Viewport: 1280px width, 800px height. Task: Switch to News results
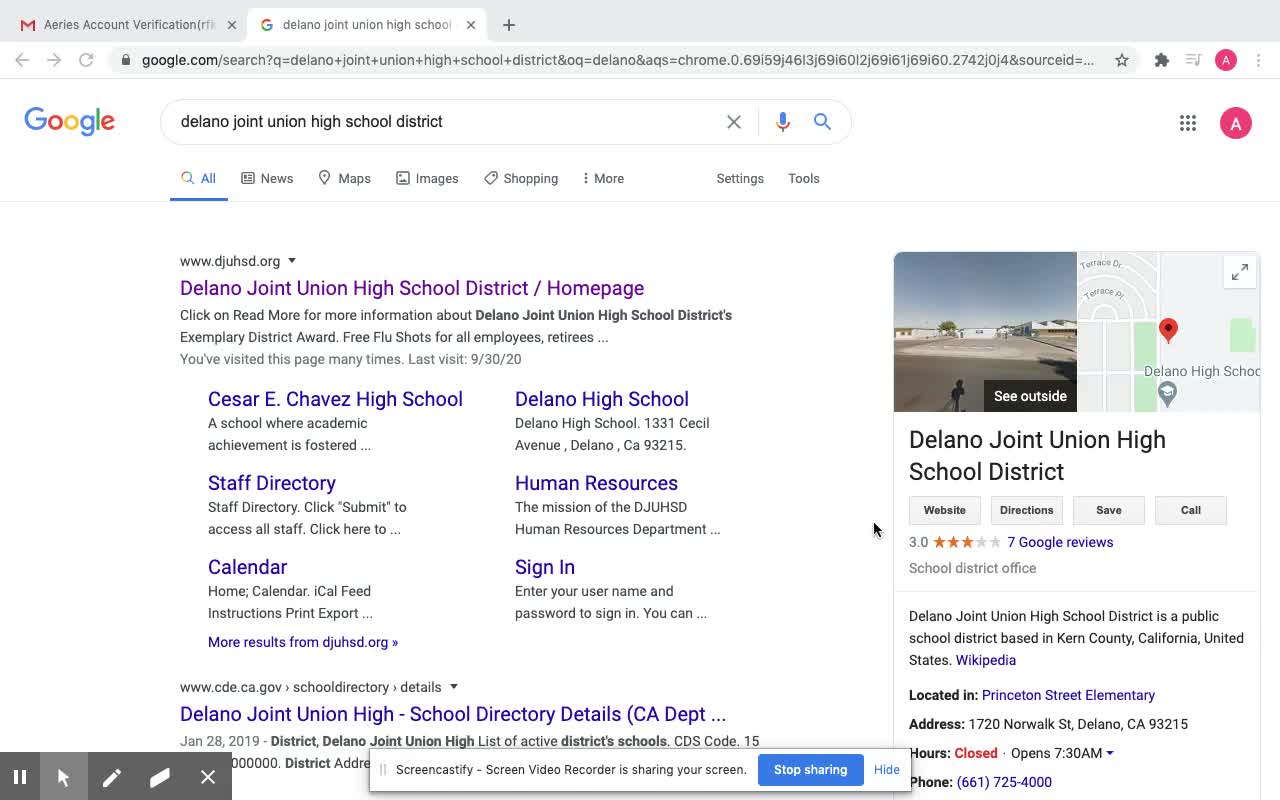tap(267, 179)
